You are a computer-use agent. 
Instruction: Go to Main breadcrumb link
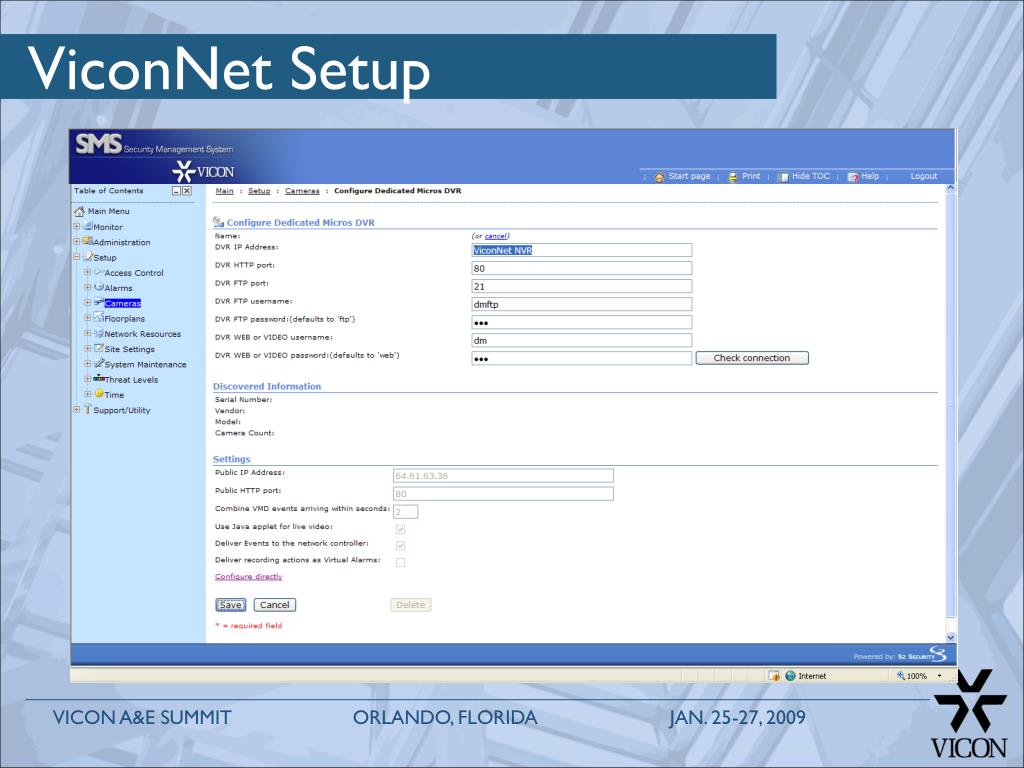225,191
